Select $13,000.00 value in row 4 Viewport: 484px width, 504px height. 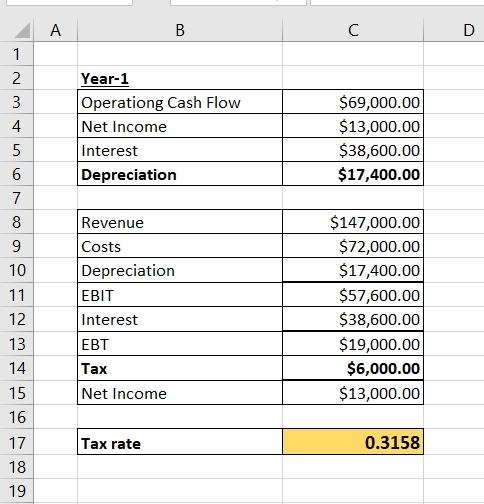(353, 126)
